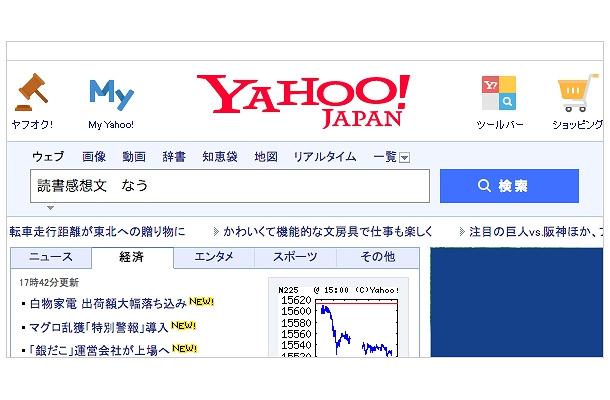Image resolution: width=610 pixels, height=400 pixels.
Task: Expand the 一覧 dropdown arrow
Action: 405,158
